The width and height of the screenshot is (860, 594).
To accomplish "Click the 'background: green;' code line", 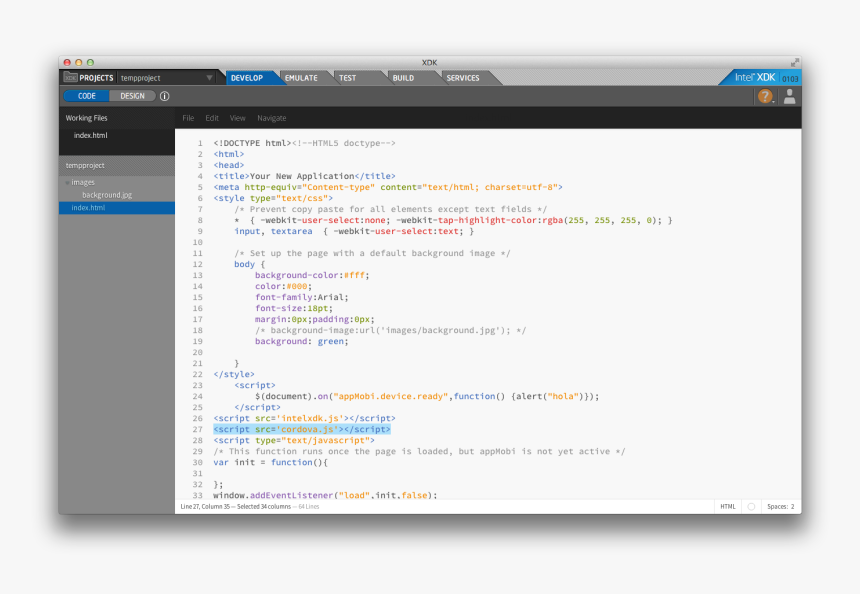I will [301, 341].
